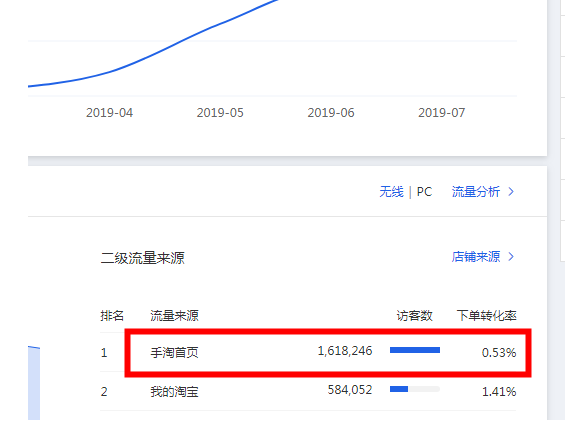
Task: Click the chevron beside 店铺来源
Action: coord(511,257)
